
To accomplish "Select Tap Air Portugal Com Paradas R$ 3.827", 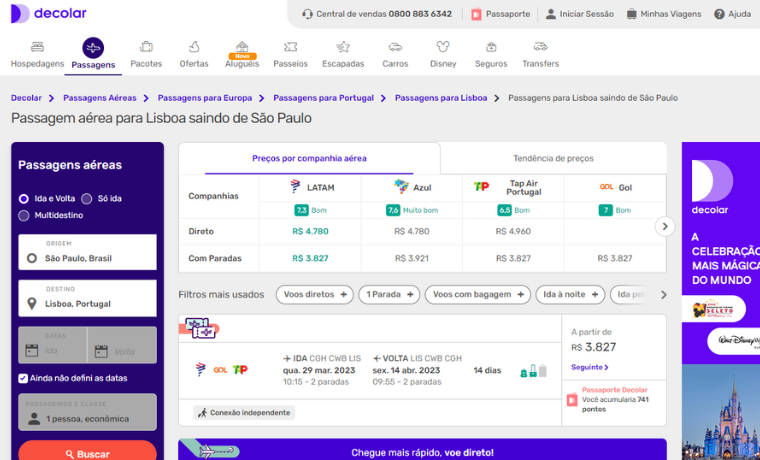I will pyautogui.click(x=513, y=258).
